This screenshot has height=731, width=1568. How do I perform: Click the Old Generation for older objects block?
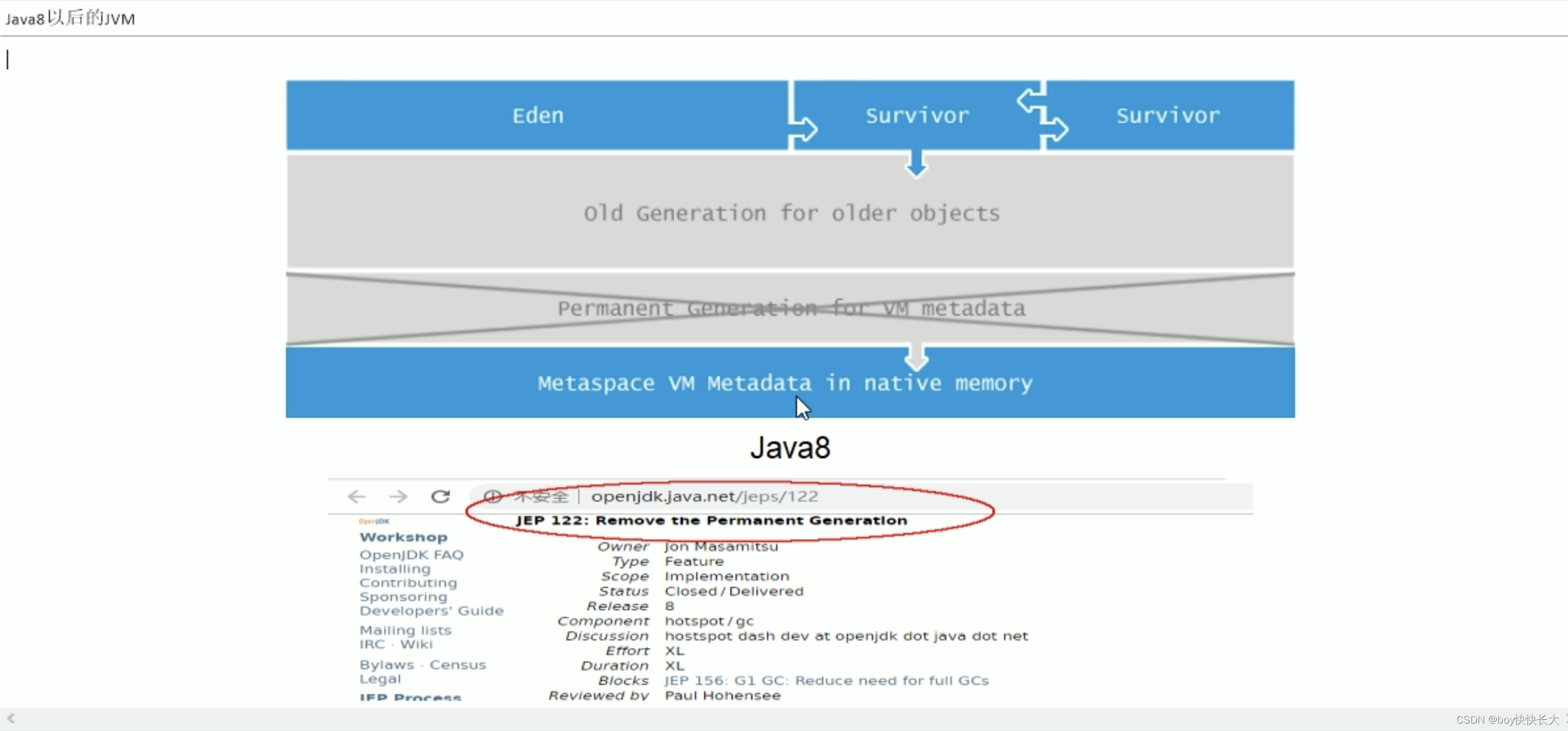click(x=791, y=213)
